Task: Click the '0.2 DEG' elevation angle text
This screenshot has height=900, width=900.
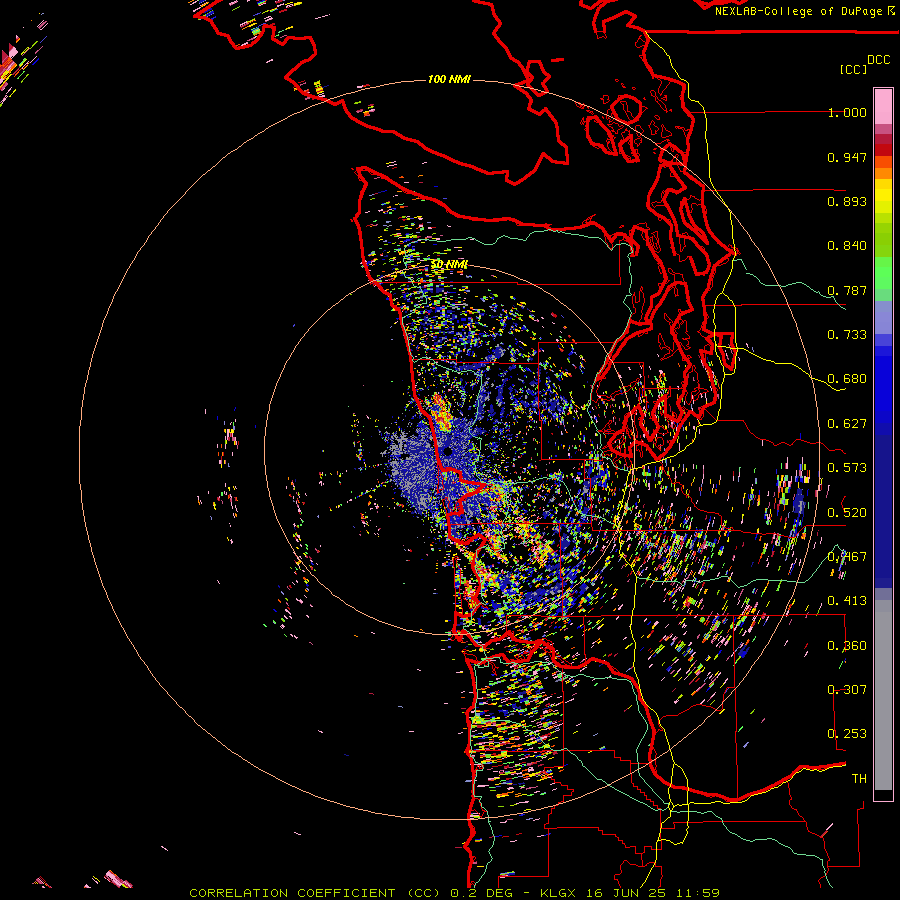Action: (x=484, y=893)
